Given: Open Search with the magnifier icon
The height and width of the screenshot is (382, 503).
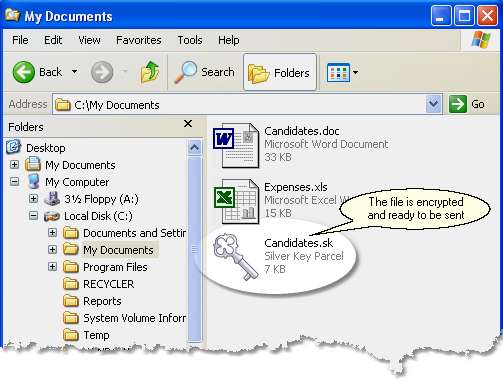Looking at the screenshot, I should (186, 72).
